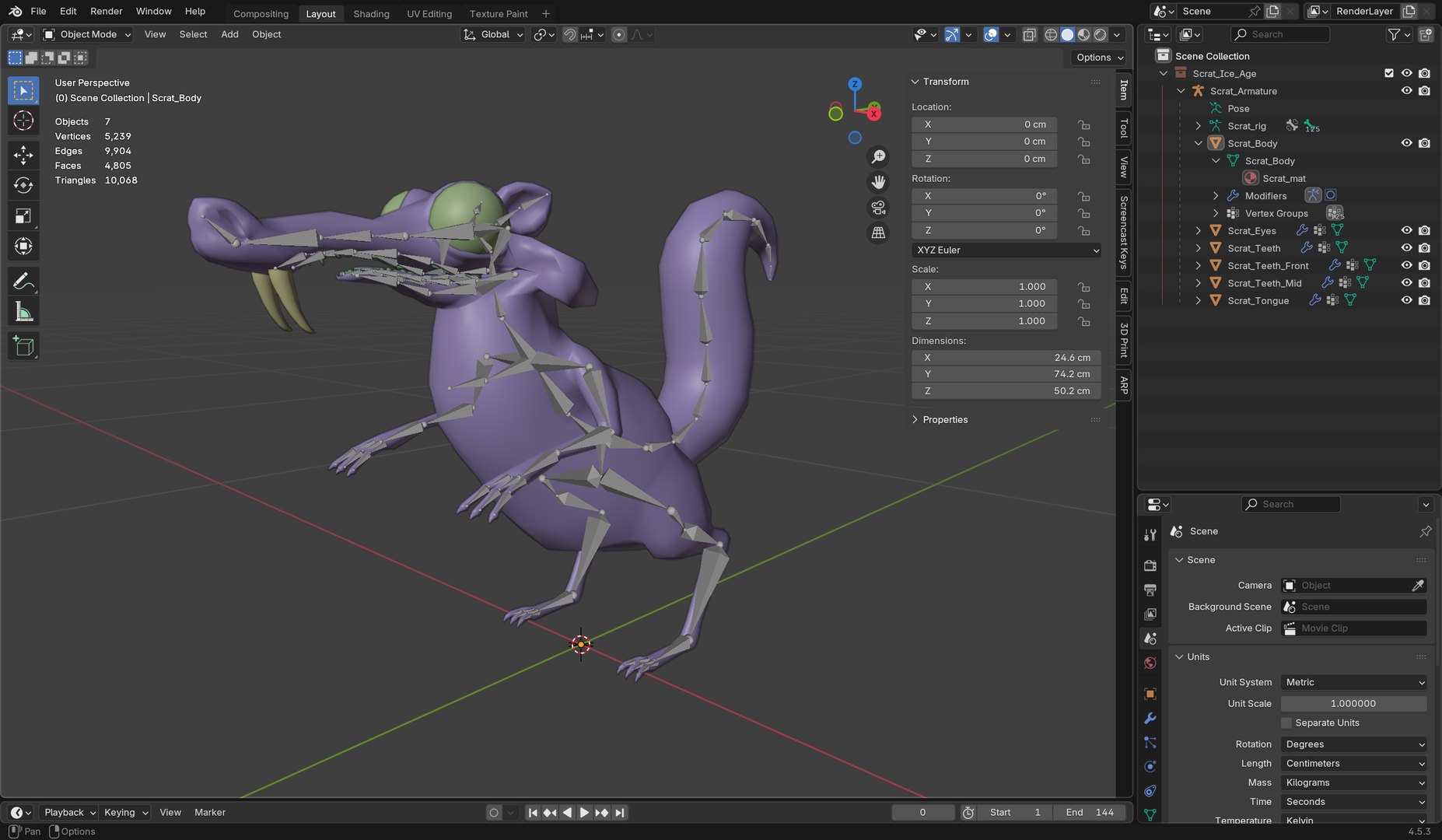Toggle lock on Location X
Viewport: 1442px width, 840px height.
(x=1083, y=124)
